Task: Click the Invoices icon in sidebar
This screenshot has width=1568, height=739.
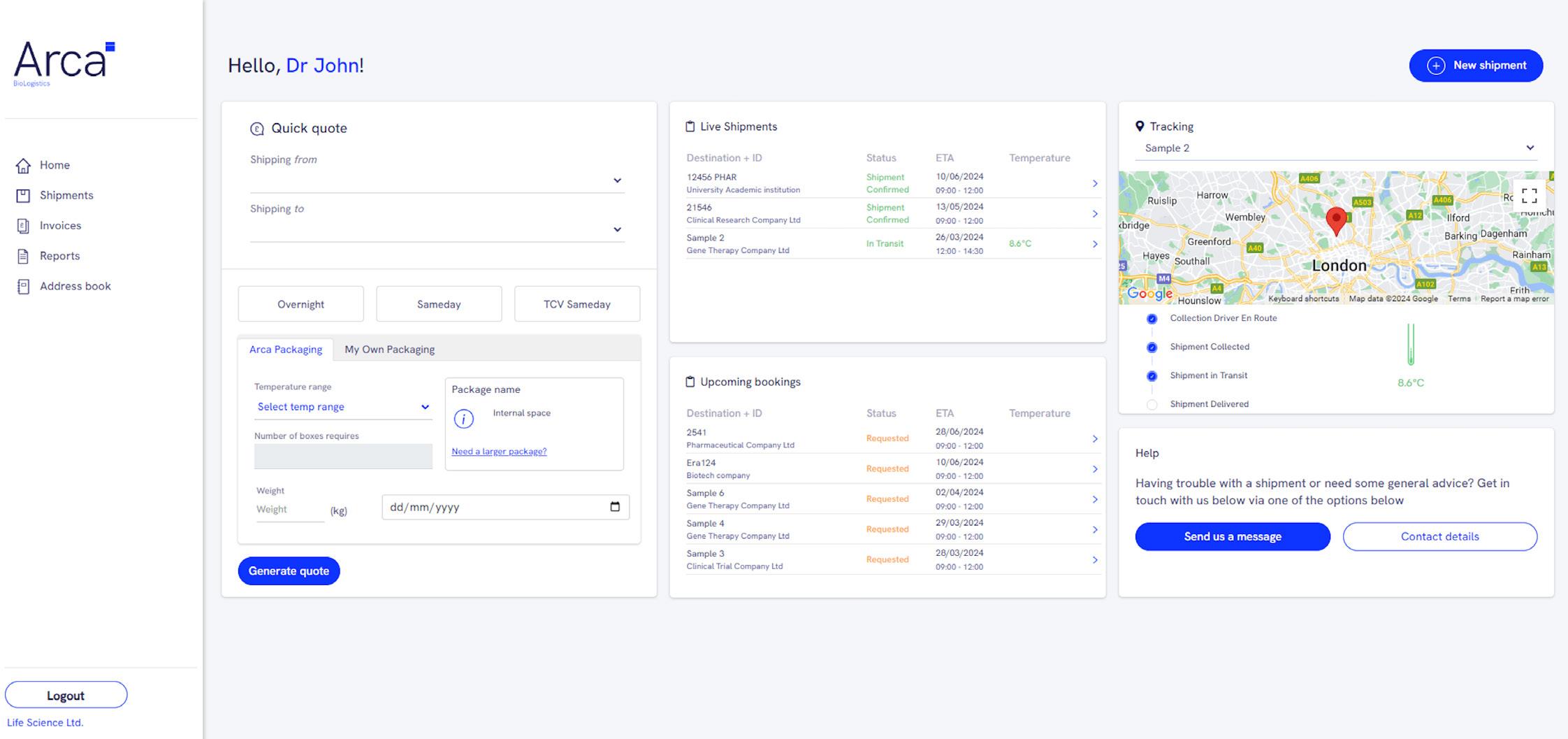Action: pos(23,226)
